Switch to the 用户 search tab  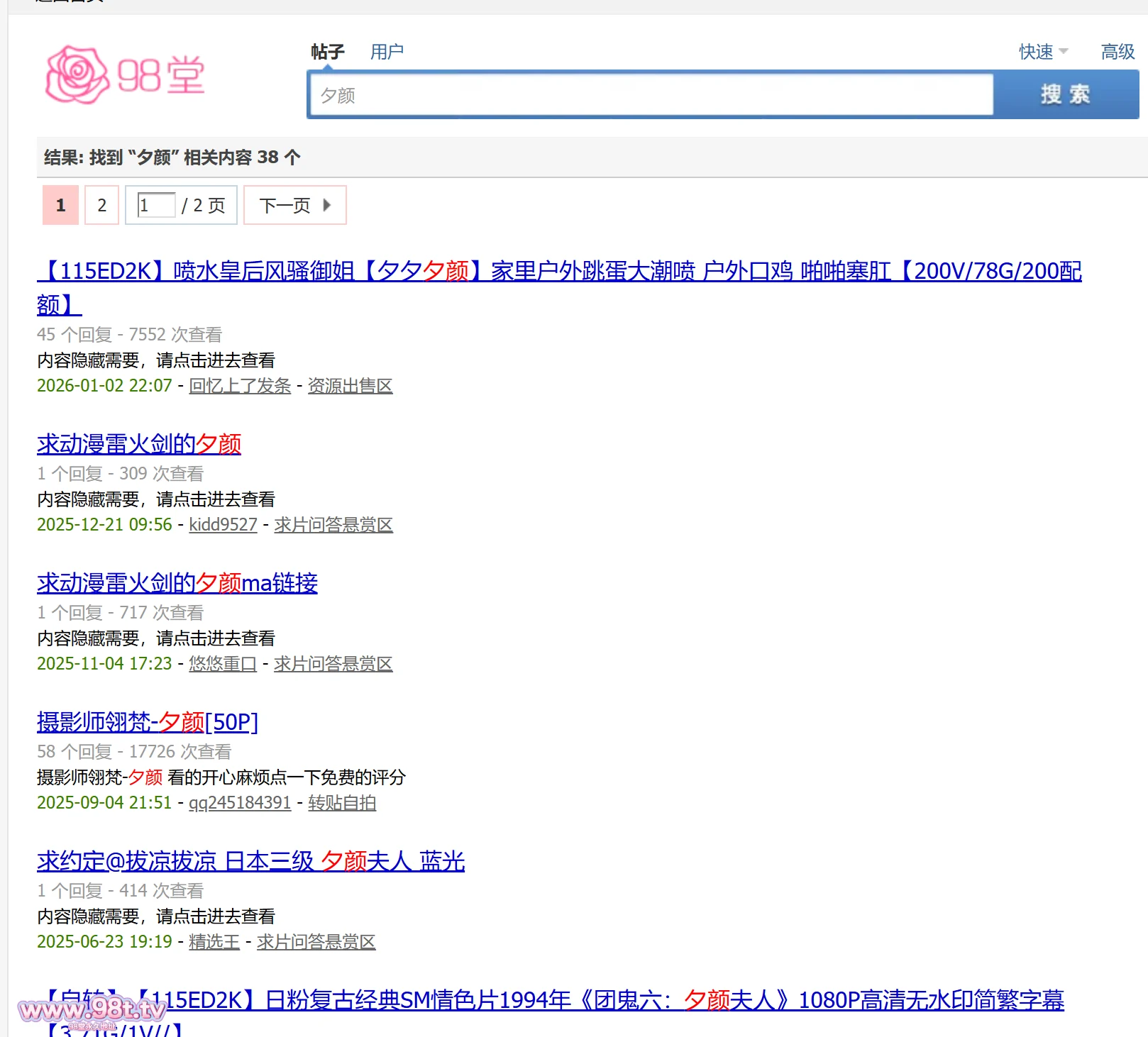pyautogui.click(x=387, y=52)
